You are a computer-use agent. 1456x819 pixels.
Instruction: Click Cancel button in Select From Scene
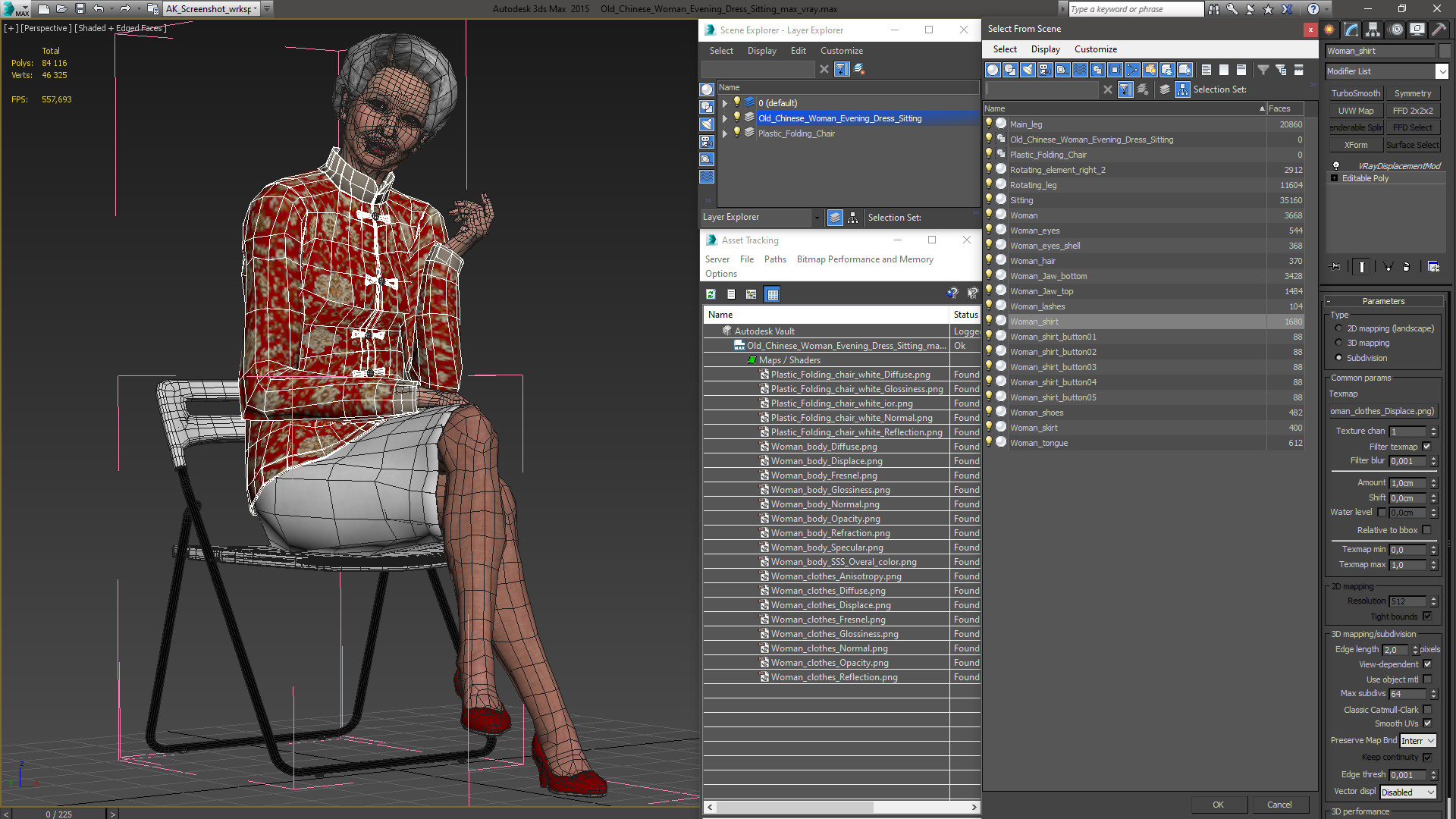click(1279, 805)
